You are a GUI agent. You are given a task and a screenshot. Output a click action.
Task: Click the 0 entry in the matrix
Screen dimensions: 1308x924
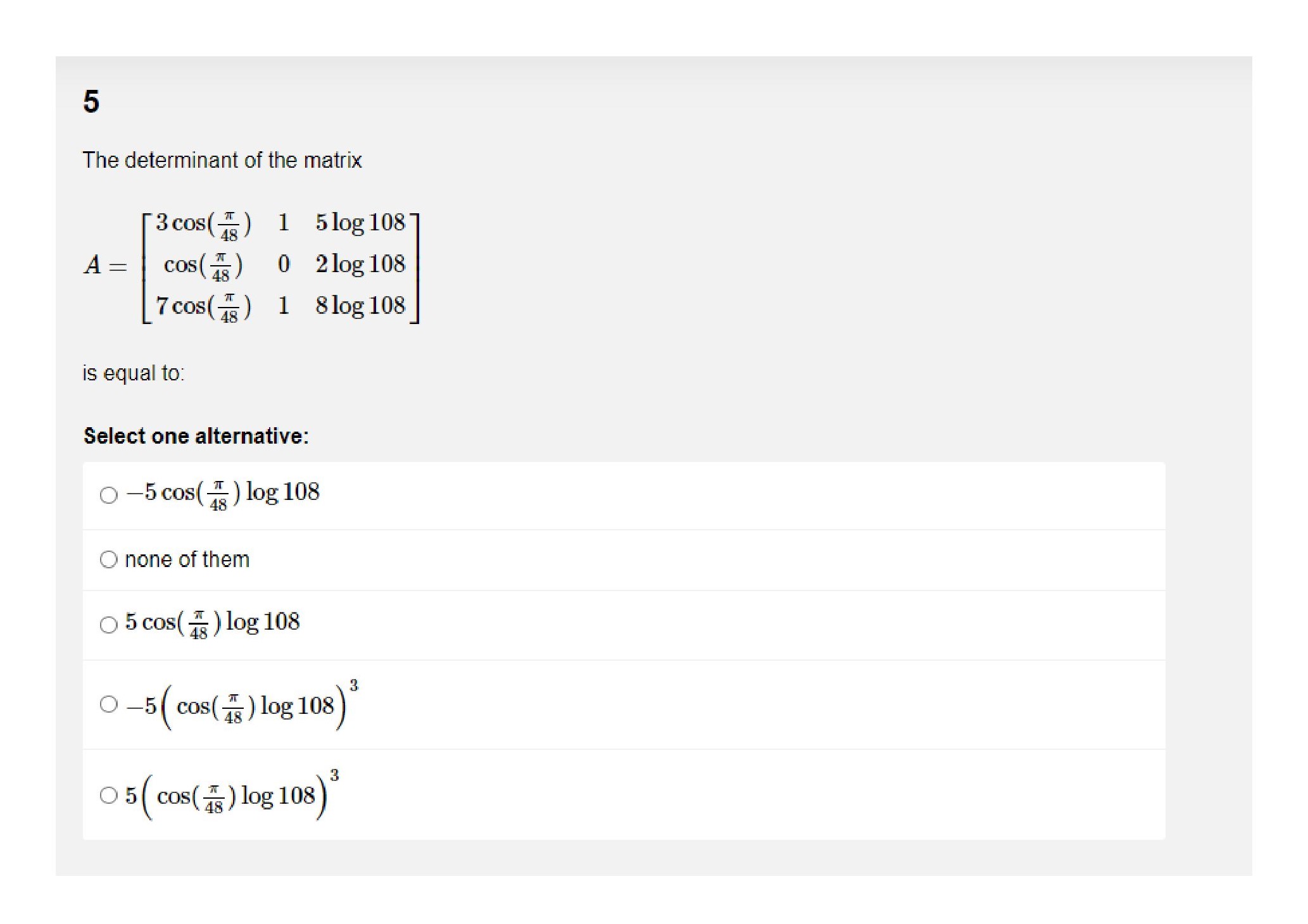tap(284, 264)
